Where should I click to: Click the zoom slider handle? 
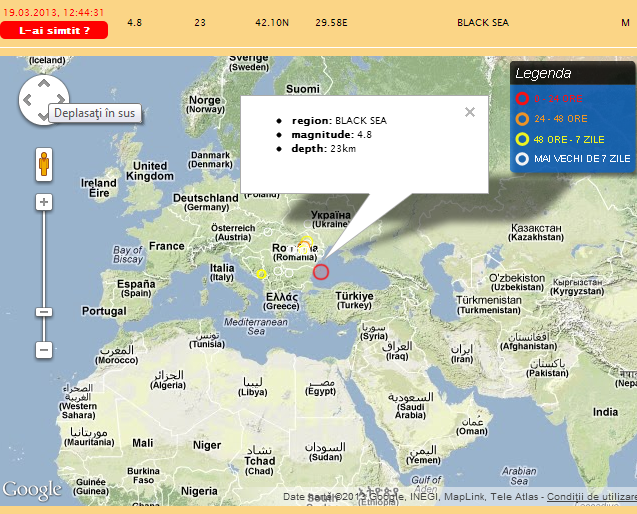tap(44, 312)
